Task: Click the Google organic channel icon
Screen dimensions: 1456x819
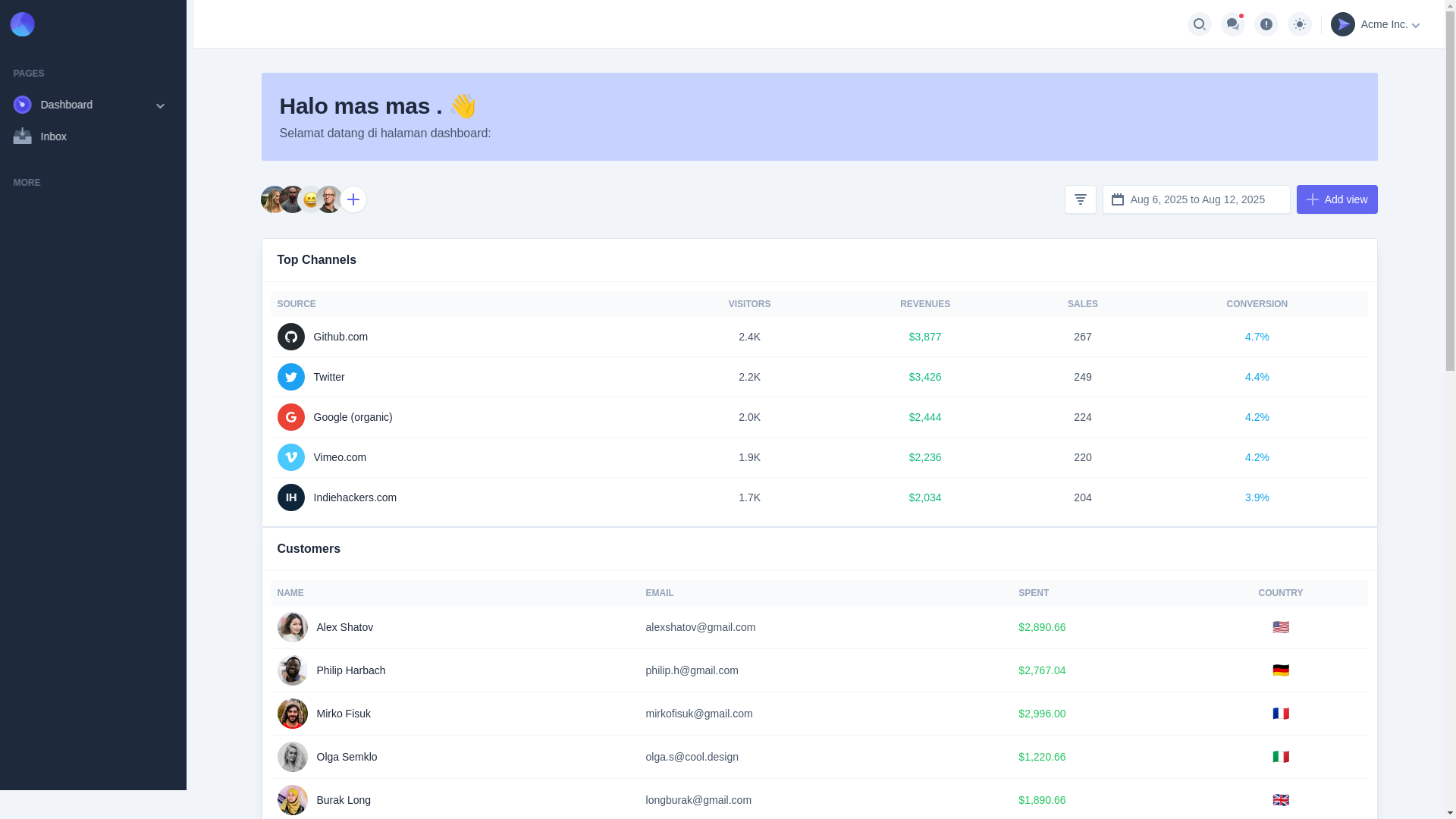Action: (x=290, y=417)
